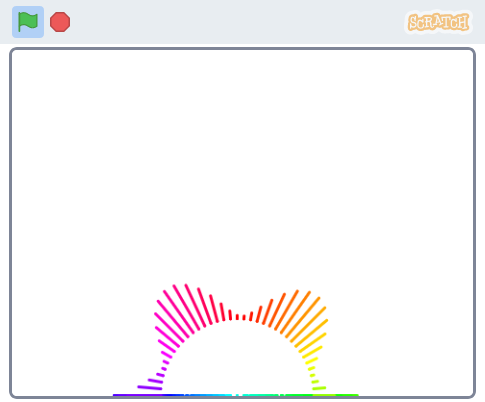Click the bright green segment of the baseline
The image size is (485, 402).
(x=298, y=395)
